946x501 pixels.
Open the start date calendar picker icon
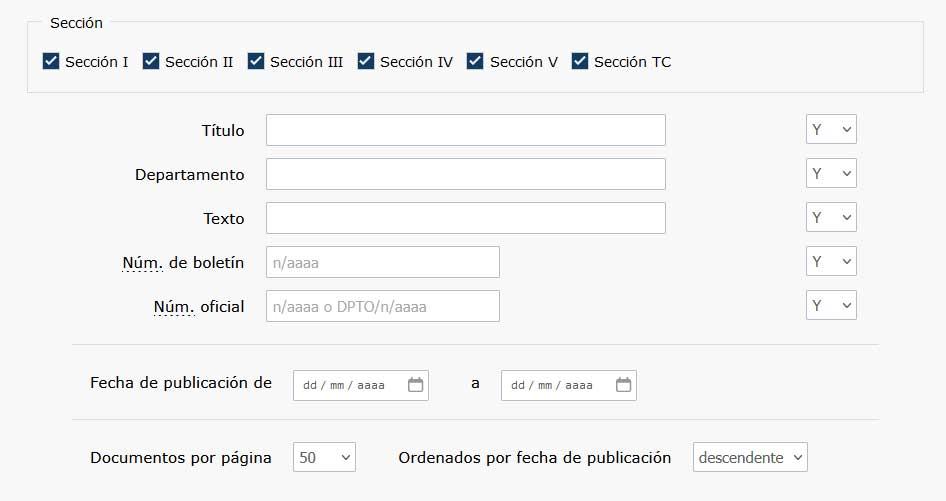(x=416, y=385)
